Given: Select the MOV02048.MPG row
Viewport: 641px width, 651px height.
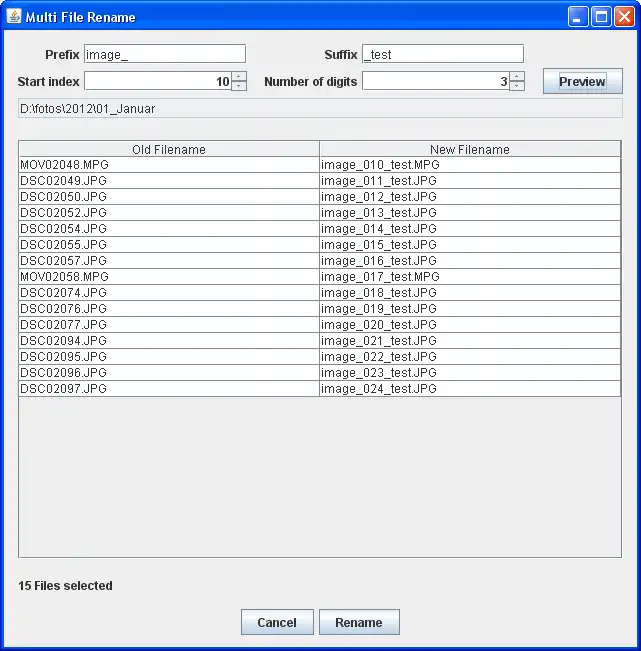Looking at the screenshot, I should (320, 165).
